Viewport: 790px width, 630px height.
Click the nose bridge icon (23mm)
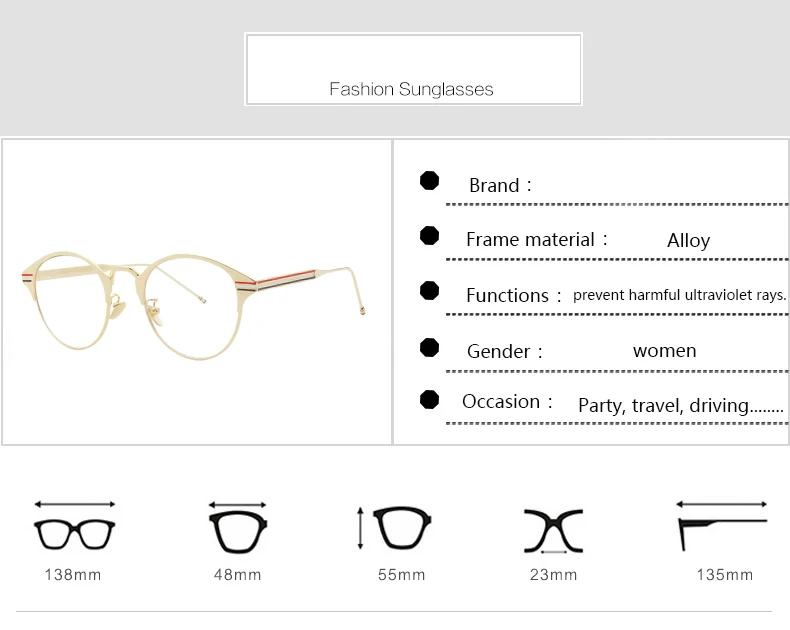click(553, 528)
